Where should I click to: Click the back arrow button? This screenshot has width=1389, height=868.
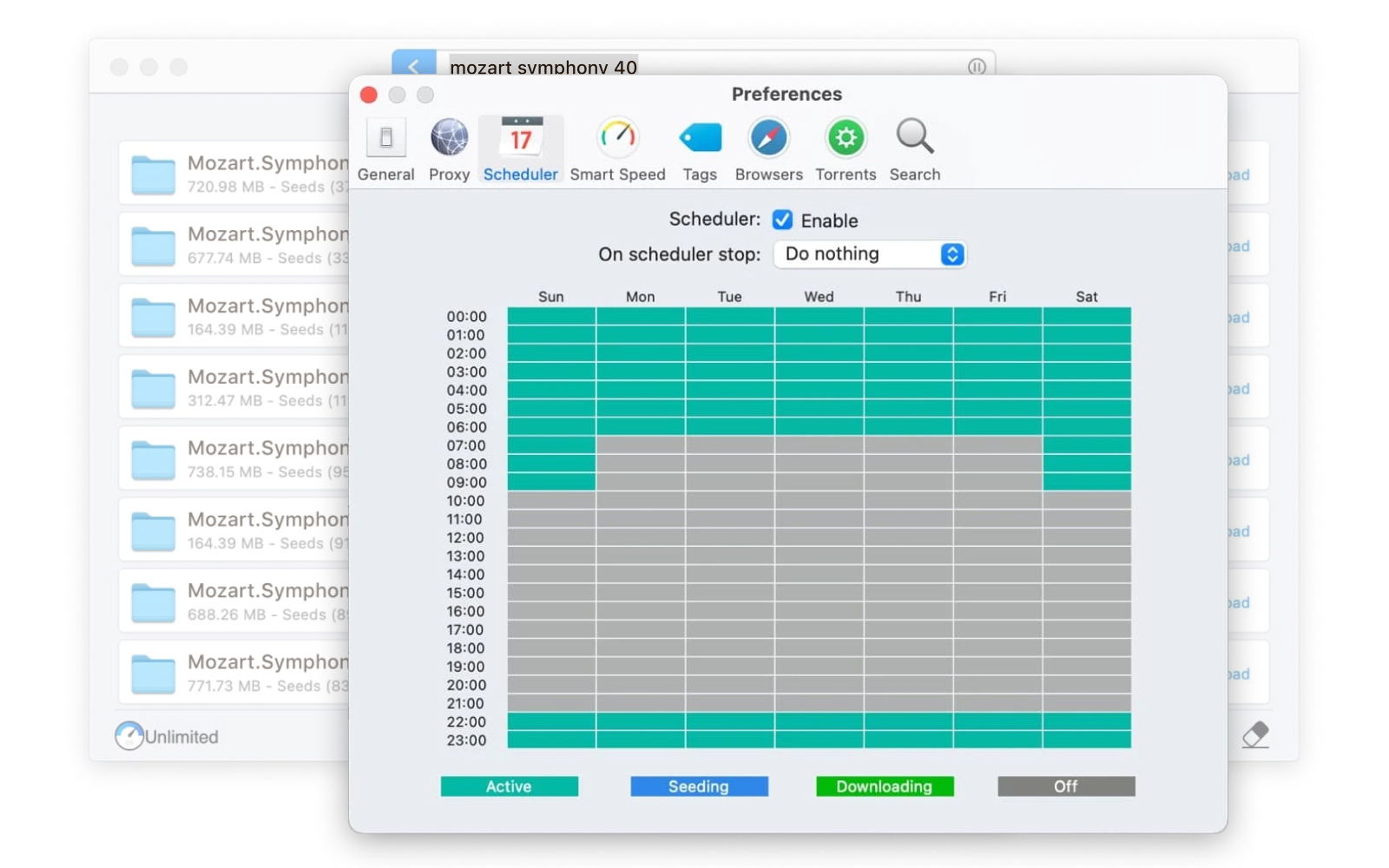pyautogui.click(x=413, y=65)
